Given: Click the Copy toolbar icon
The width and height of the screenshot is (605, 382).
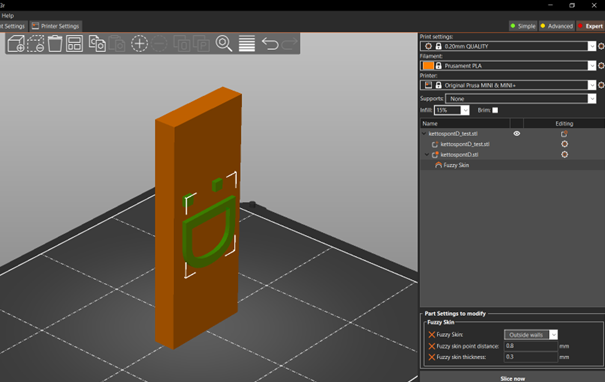Looking at the screenshot, I should point(97,43).
